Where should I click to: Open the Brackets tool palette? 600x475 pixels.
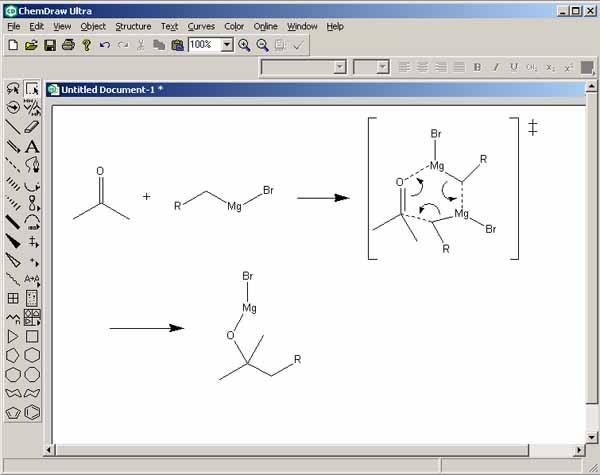[x=32, y=241]
